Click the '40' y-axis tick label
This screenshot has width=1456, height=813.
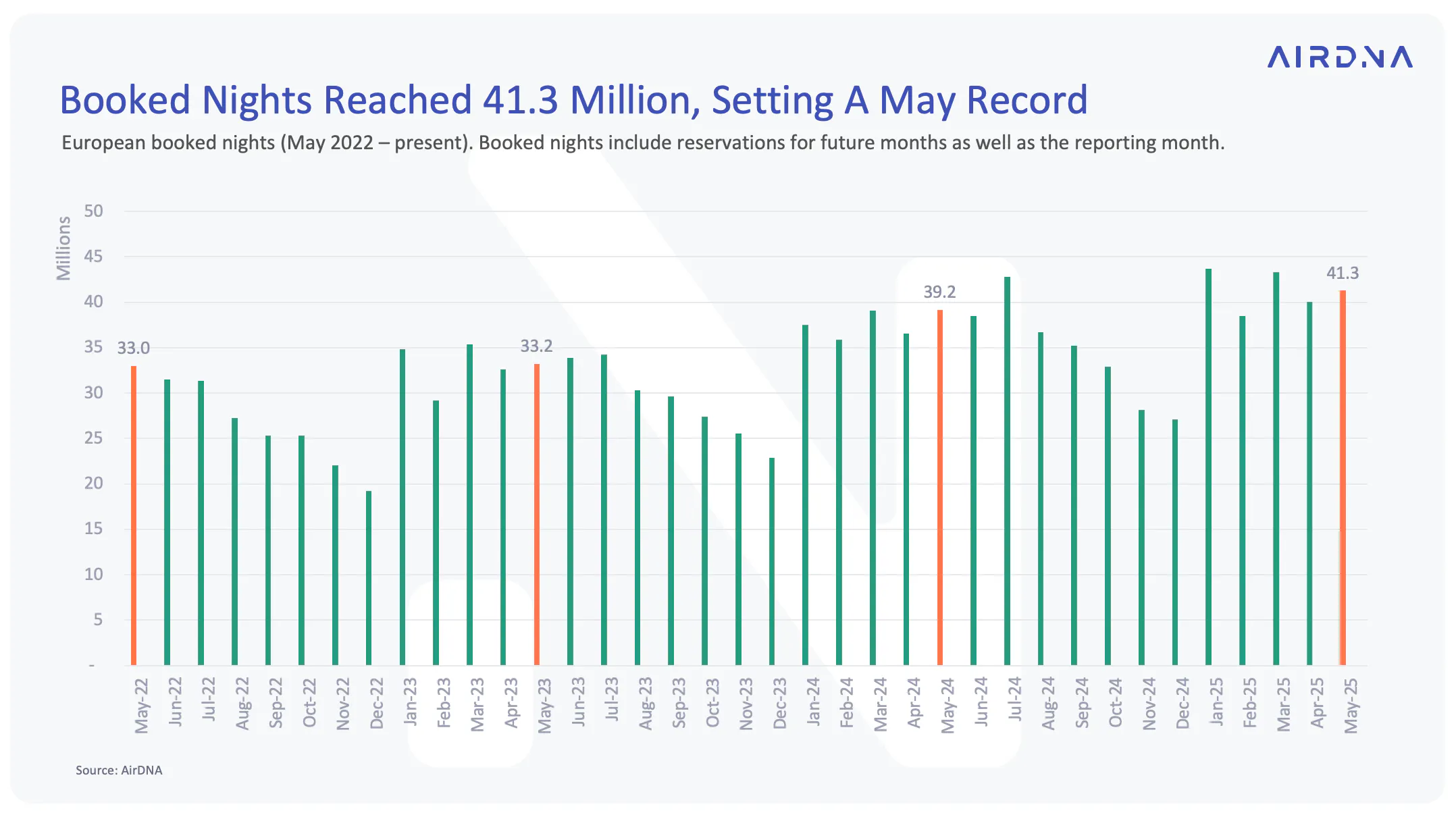pyautogui.click(x=93, y=302)
